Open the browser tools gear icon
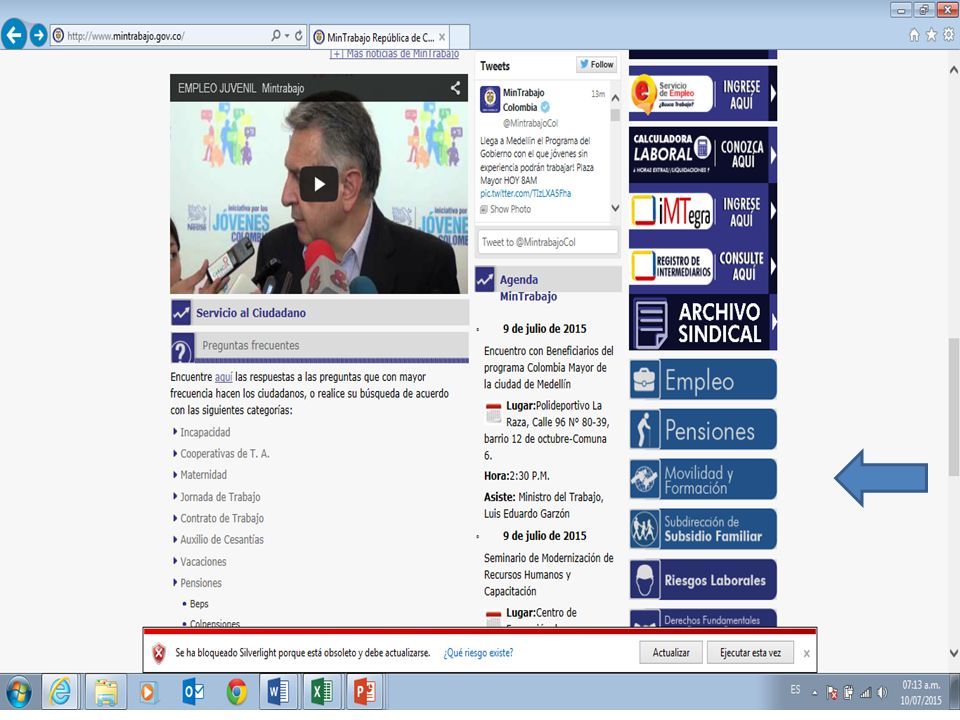960x720 pixels. pos(948,35)
